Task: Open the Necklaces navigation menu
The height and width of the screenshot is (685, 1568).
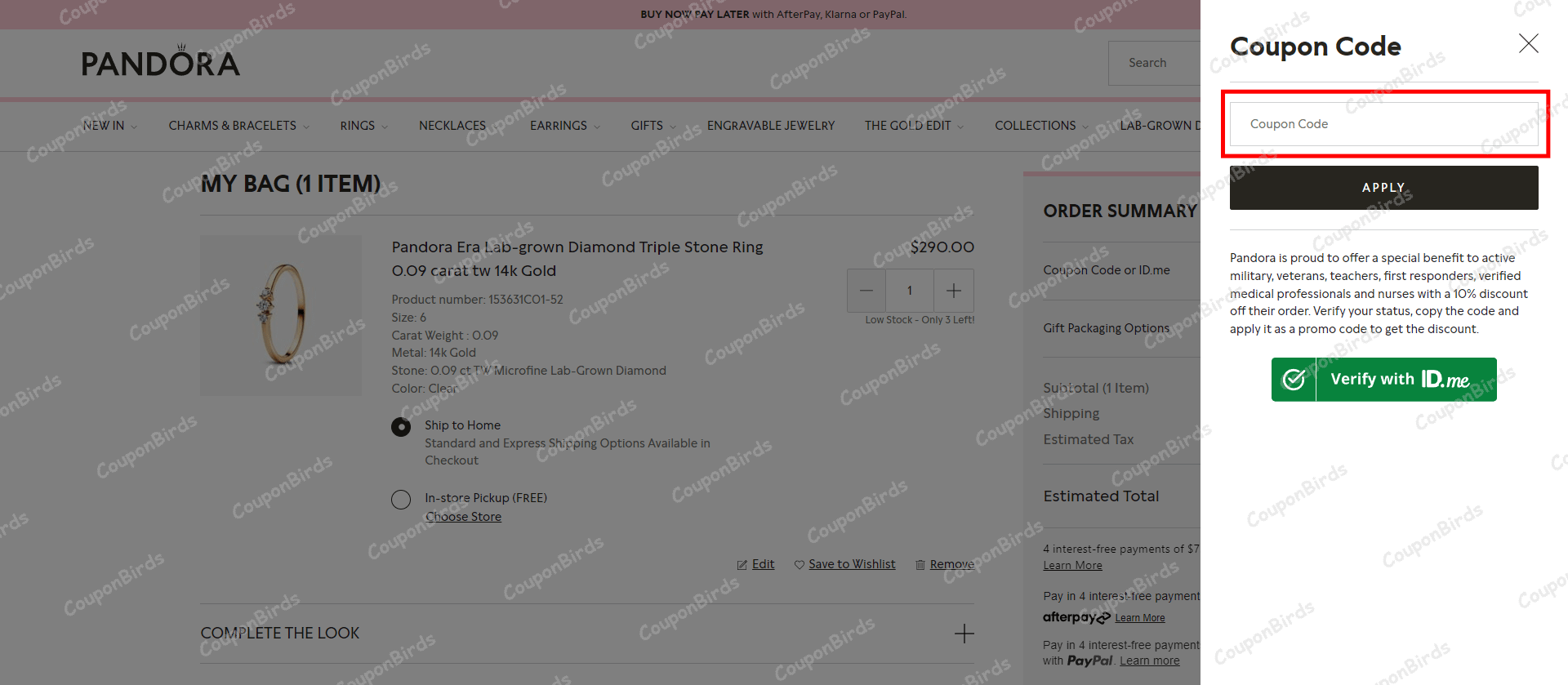Action: coord(452,126)
